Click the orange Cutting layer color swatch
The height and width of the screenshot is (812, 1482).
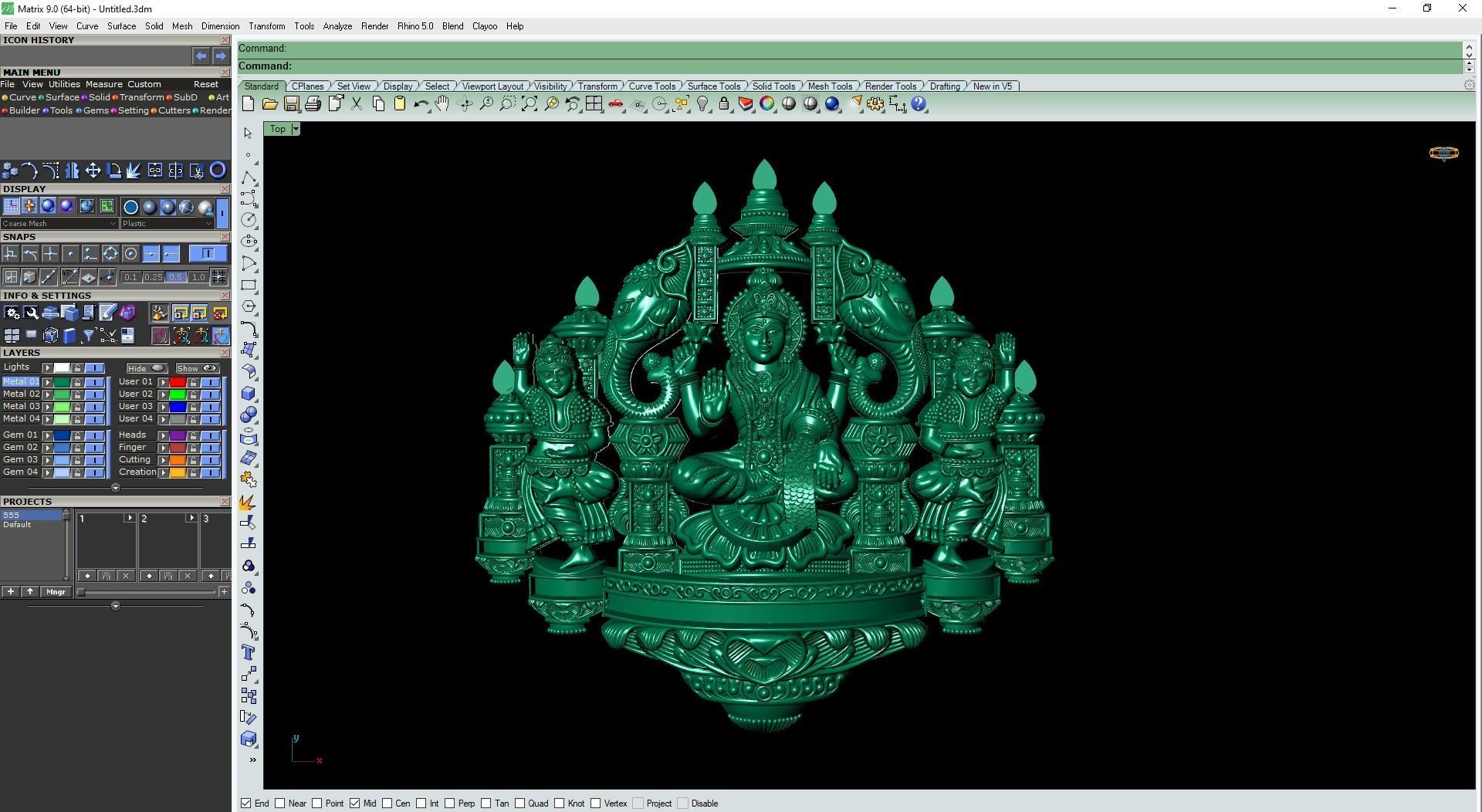point(178,460)
